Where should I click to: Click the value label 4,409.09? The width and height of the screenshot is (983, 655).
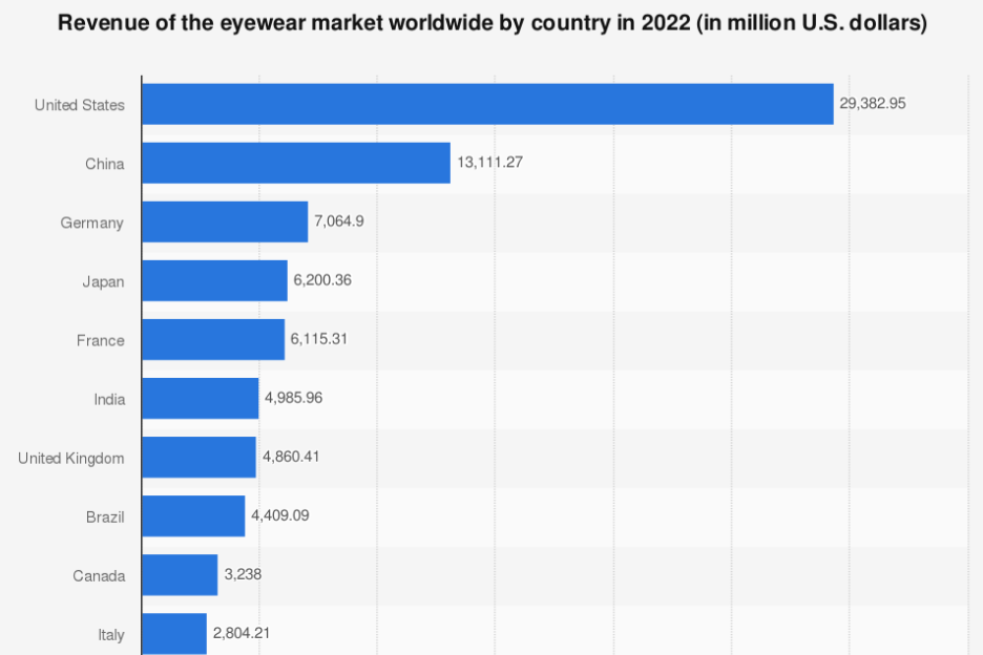[x=280, y=516]
